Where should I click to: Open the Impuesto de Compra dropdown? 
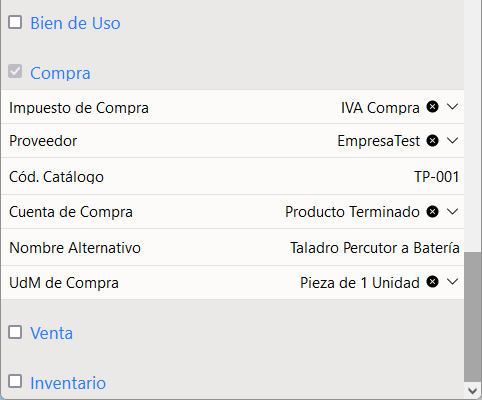click(452, 107)
